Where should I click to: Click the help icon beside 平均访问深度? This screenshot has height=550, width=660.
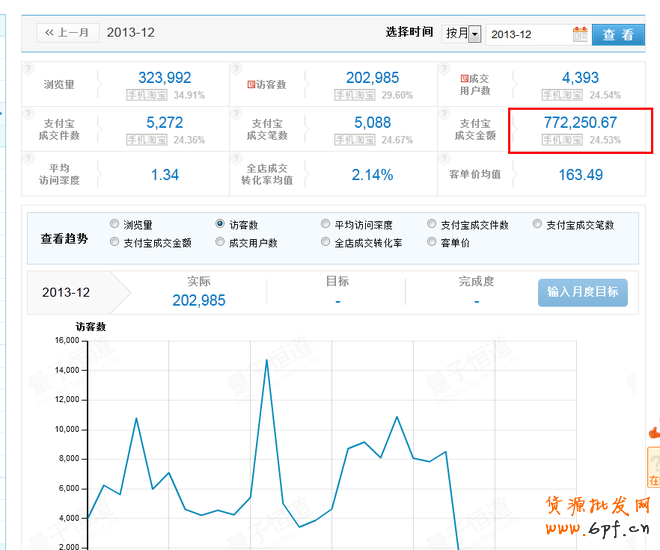tap(27, 157)
